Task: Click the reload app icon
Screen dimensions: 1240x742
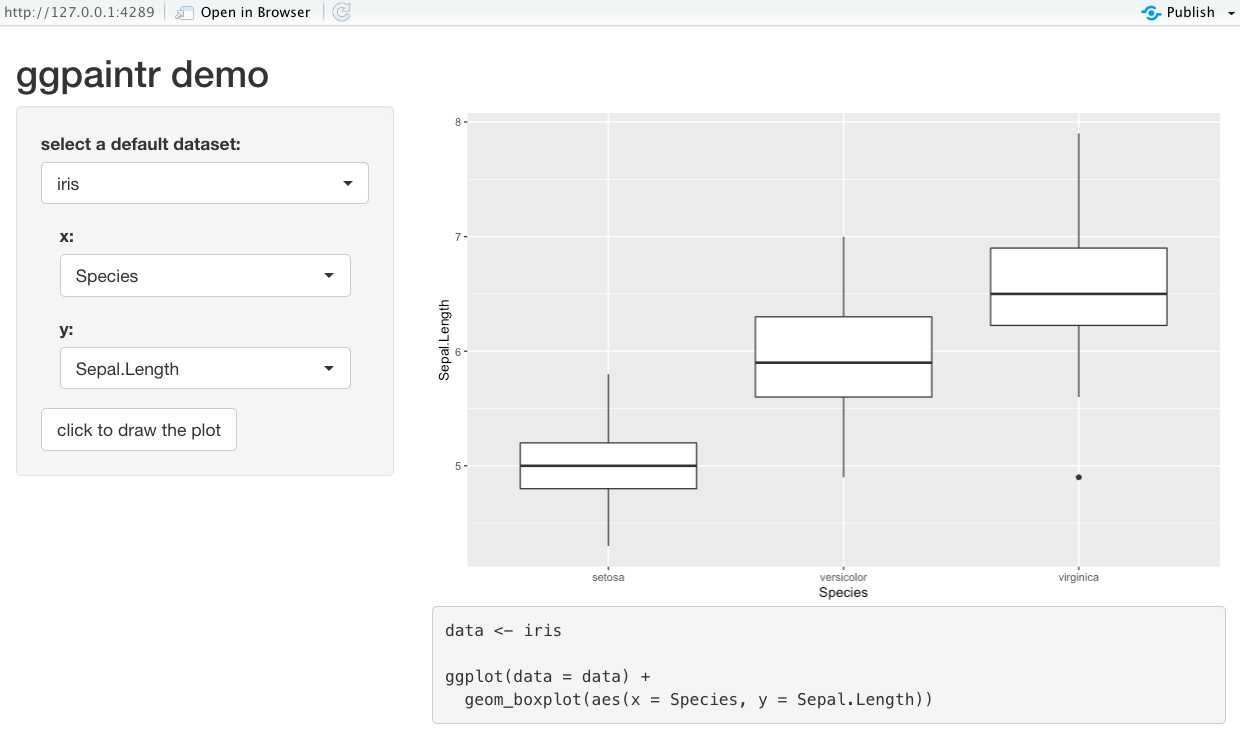Action: [341, 13]
